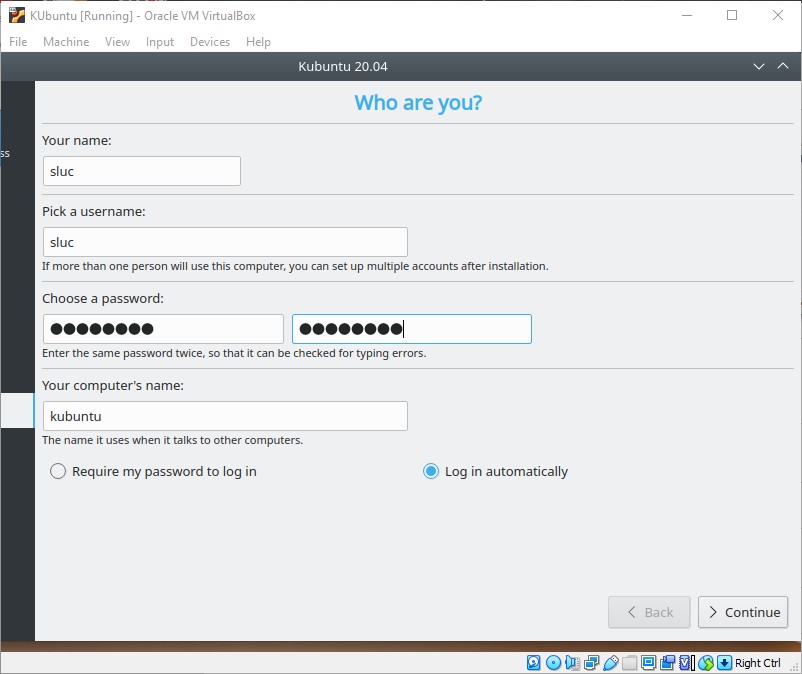Minimize the VirtualBox window
802x674 pixels.
(687, 15)
